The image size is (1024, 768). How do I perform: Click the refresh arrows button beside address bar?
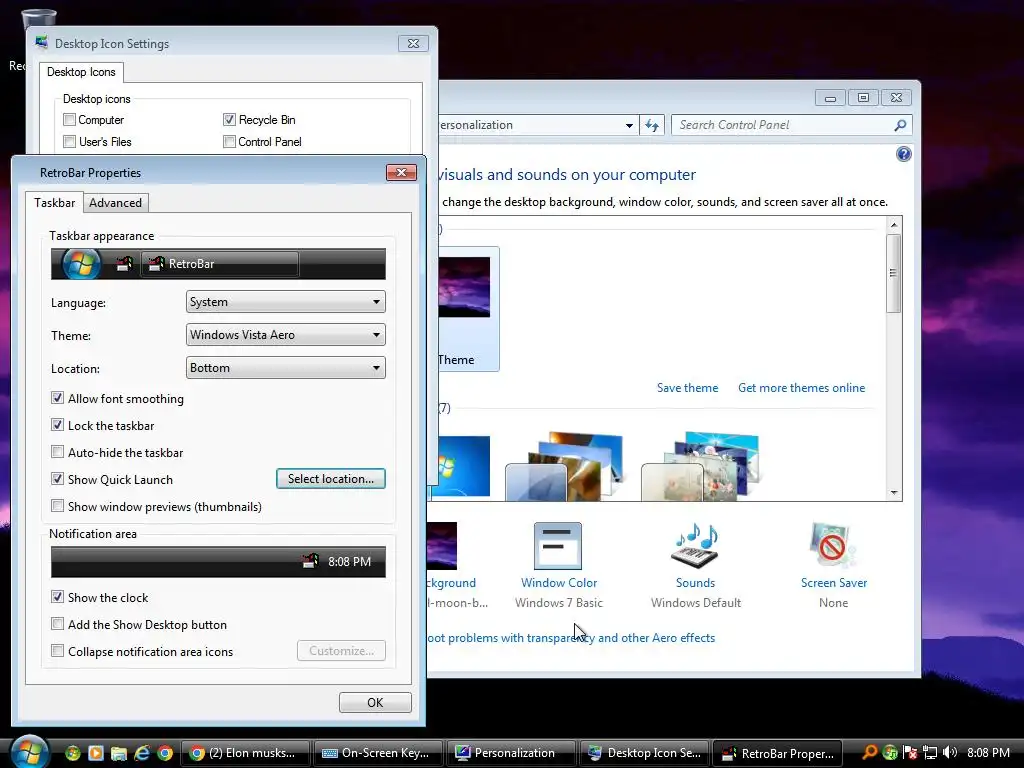[x=652, y=125]
